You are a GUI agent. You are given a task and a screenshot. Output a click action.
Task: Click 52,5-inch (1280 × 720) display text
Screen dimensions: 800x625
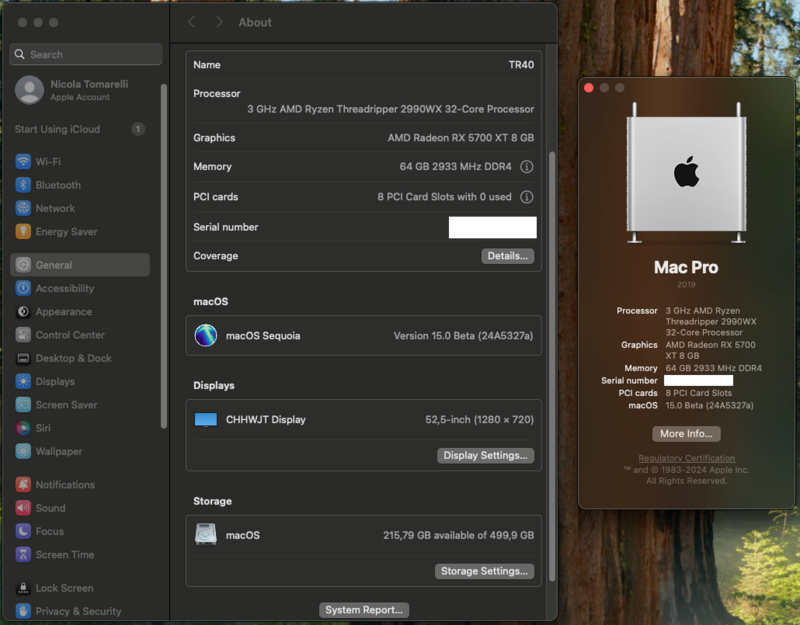480,419
